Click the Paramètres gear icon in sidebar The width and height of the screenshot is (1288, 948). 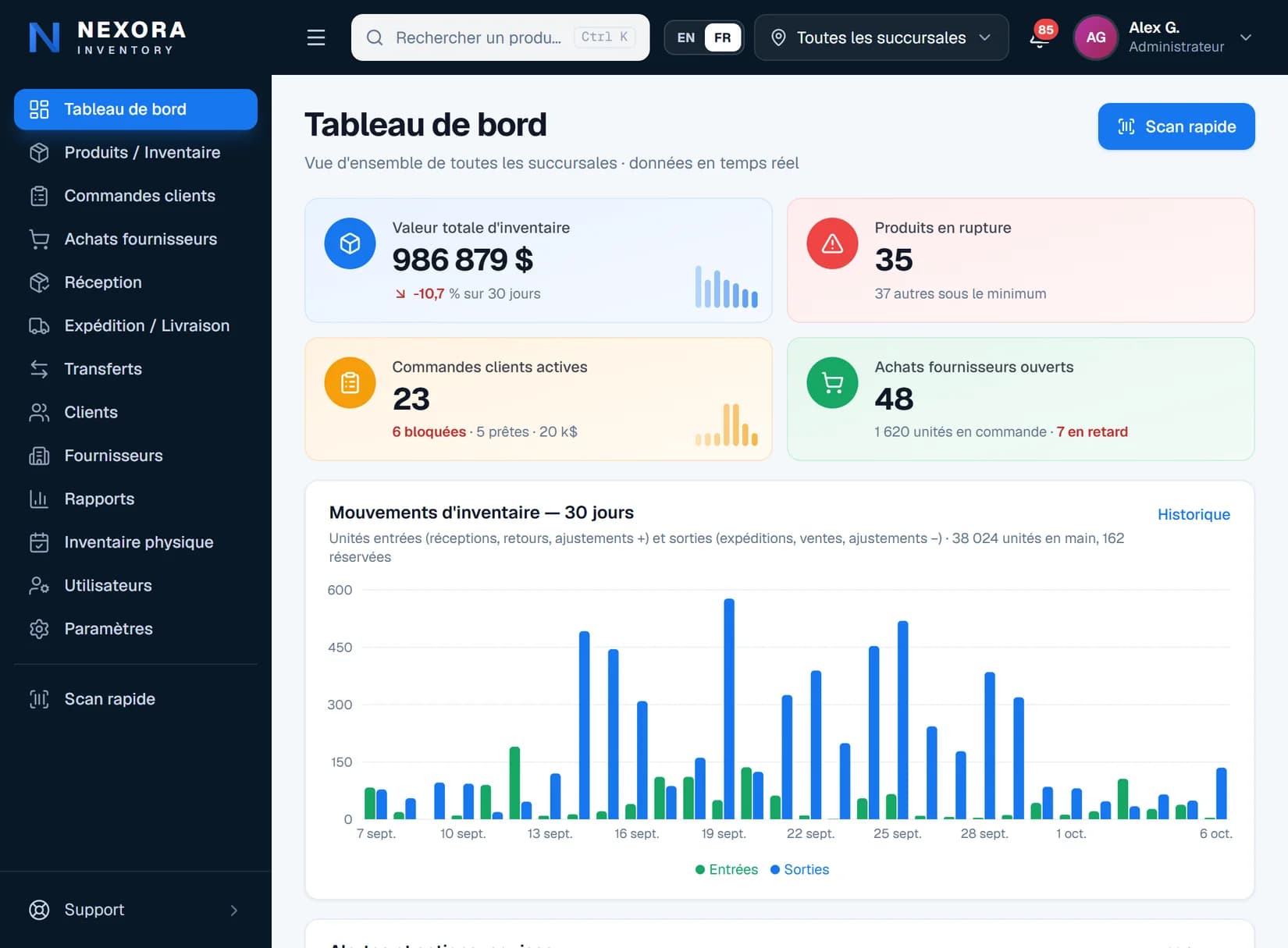tap(39, 629)
